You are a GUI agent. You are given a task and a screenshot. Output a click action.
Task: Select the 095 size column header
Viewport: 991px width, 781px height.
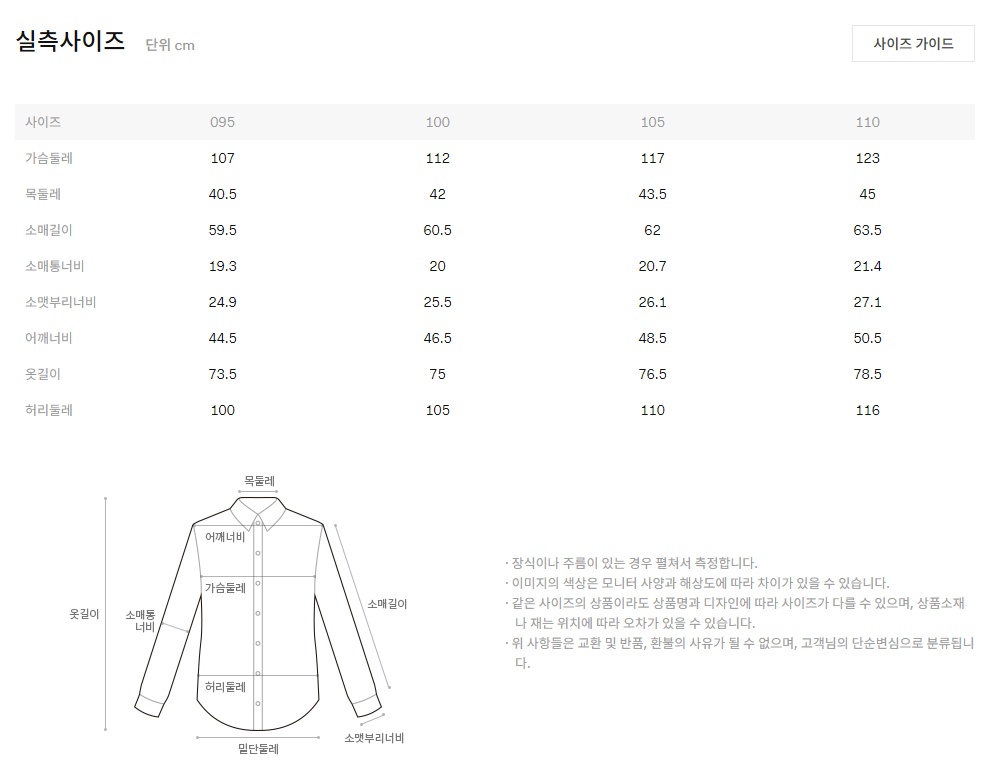222,122
